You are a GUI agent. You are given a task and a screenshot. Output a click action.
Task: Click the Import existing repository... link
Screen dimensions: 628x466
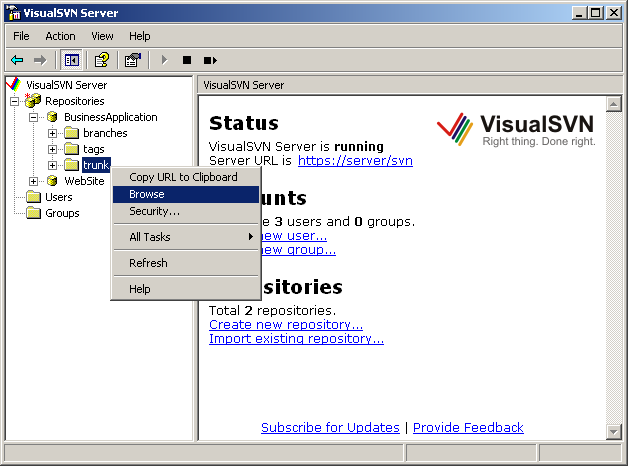[x=296, y=339]
